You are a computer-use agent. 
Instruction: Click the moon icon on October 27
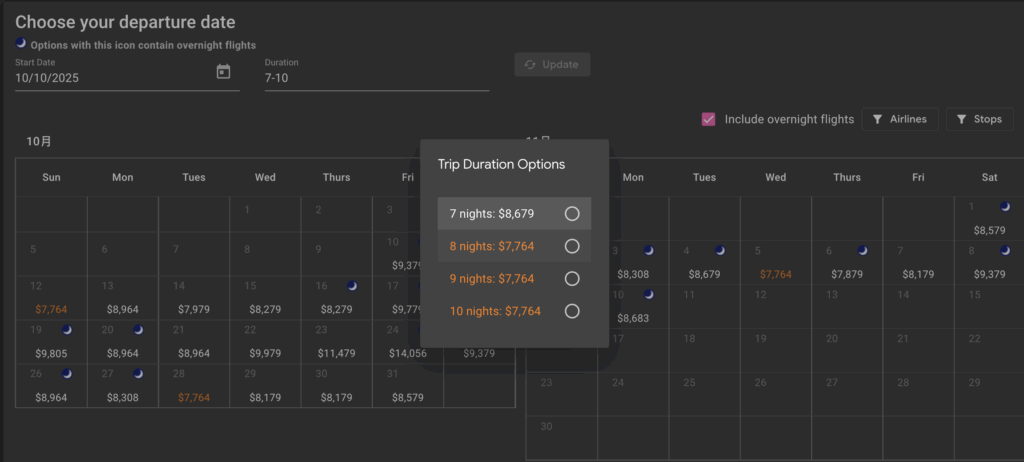[x=138, y=373]
